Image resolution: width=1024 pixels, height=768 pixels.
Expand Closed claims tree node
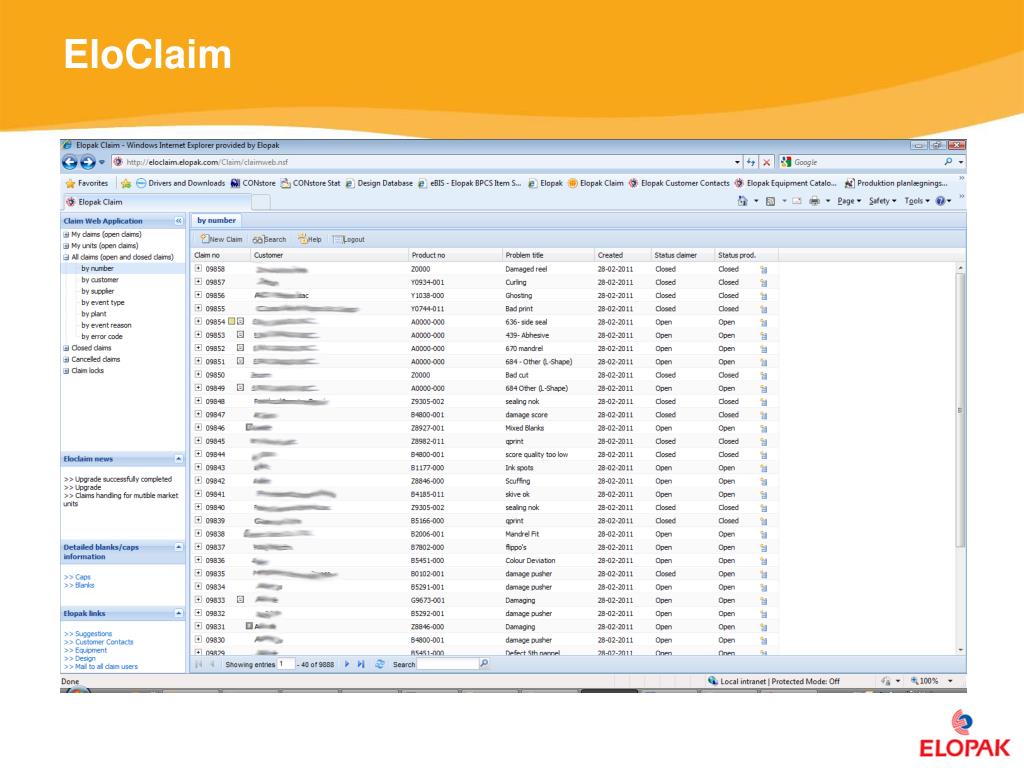click(x=66, y=348)
